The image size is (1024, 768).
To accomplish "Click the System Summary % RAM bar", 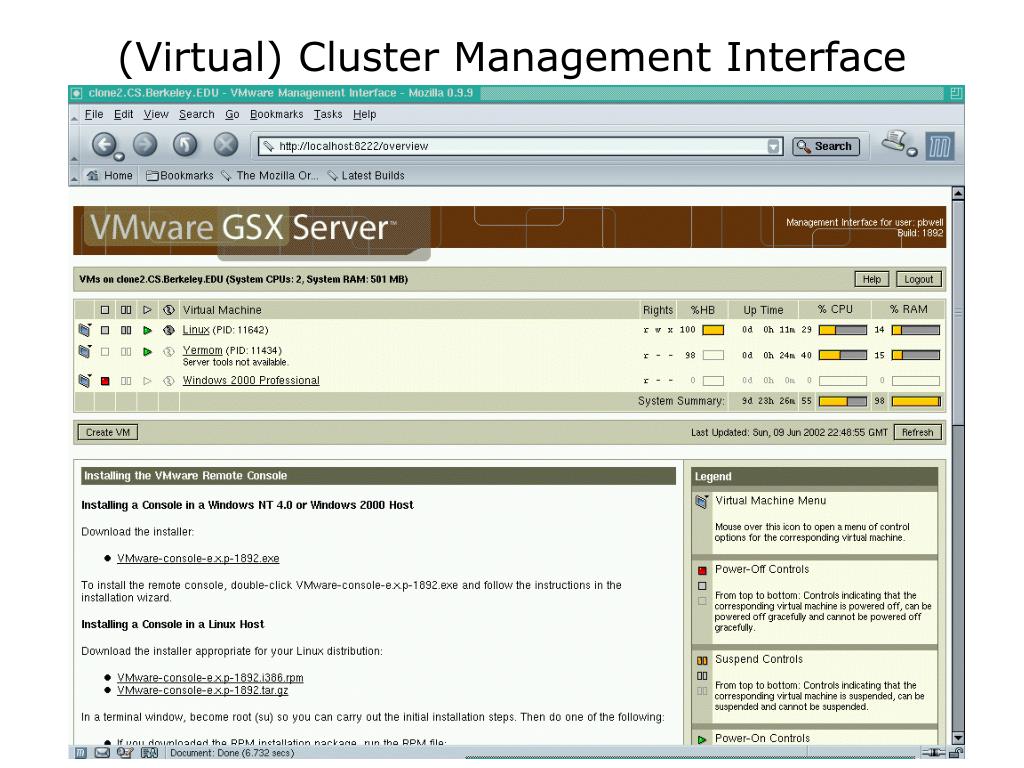I will [x=916, y=401].
